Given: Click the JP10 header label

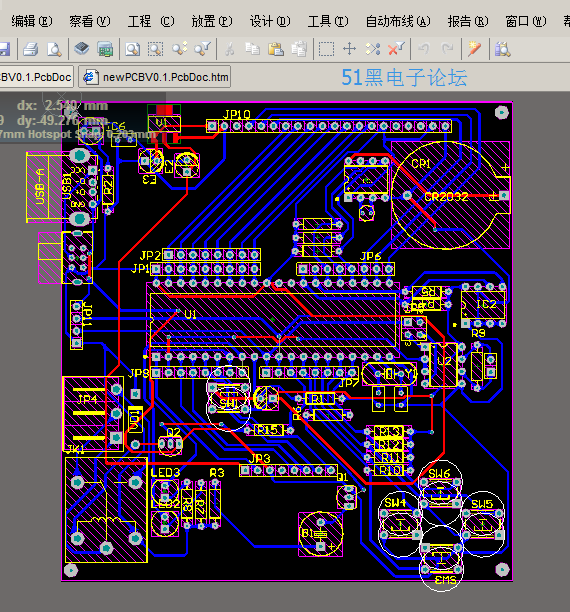Looking at the screenshot, I should point(237,114).
